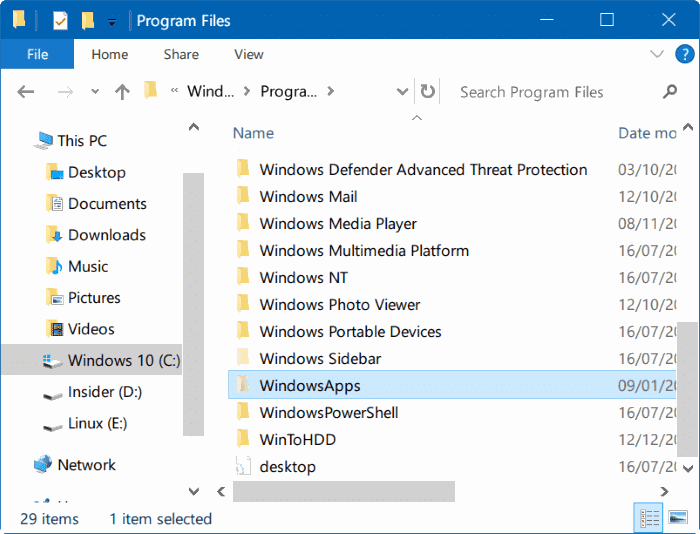Viewport: 700px width, 534px height.
Task: Select the Windows 10 (C:) drive
Action: click(x=91, y=360)
